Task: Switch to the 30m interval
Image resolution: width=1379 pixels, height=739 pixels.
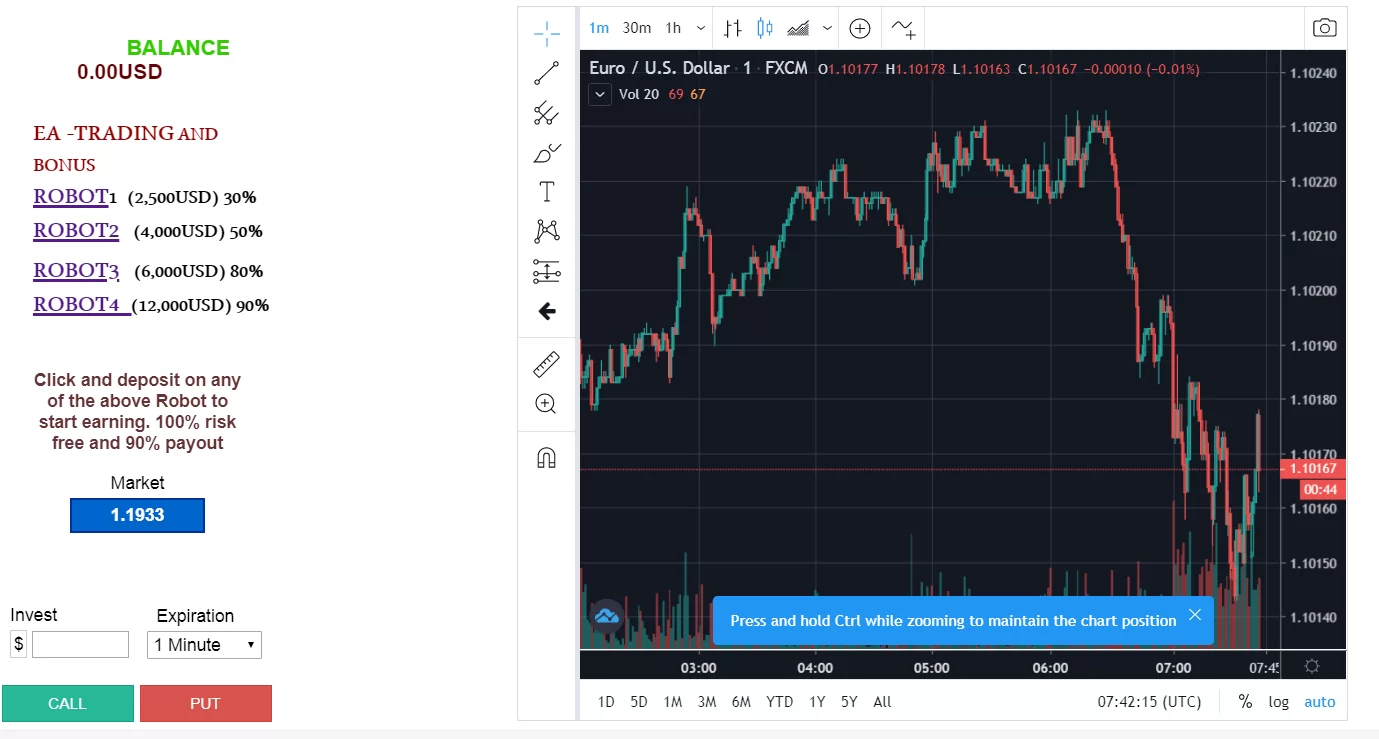Action: tap(636, 28)
